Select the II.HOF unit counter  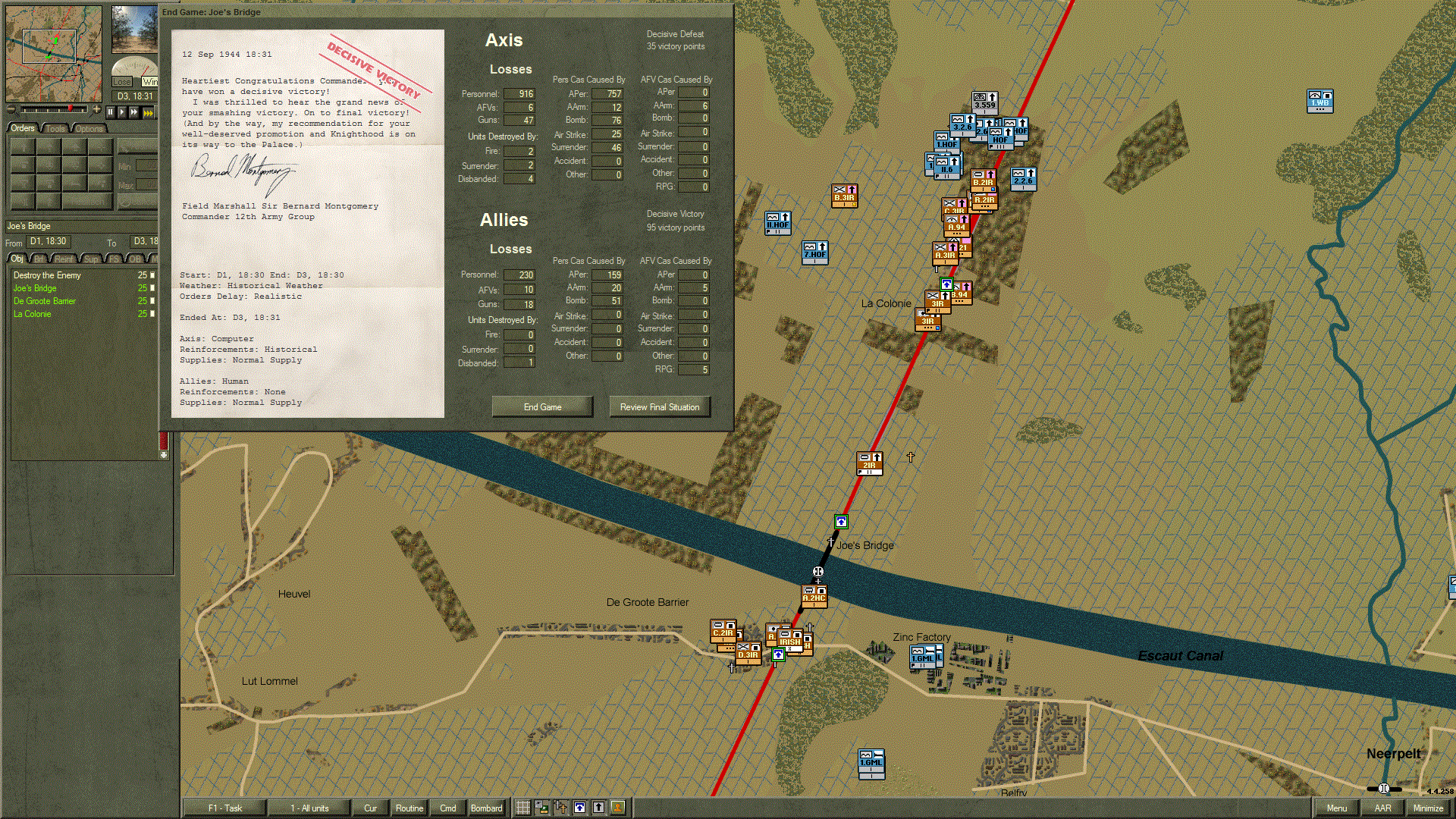click(778, 222)
